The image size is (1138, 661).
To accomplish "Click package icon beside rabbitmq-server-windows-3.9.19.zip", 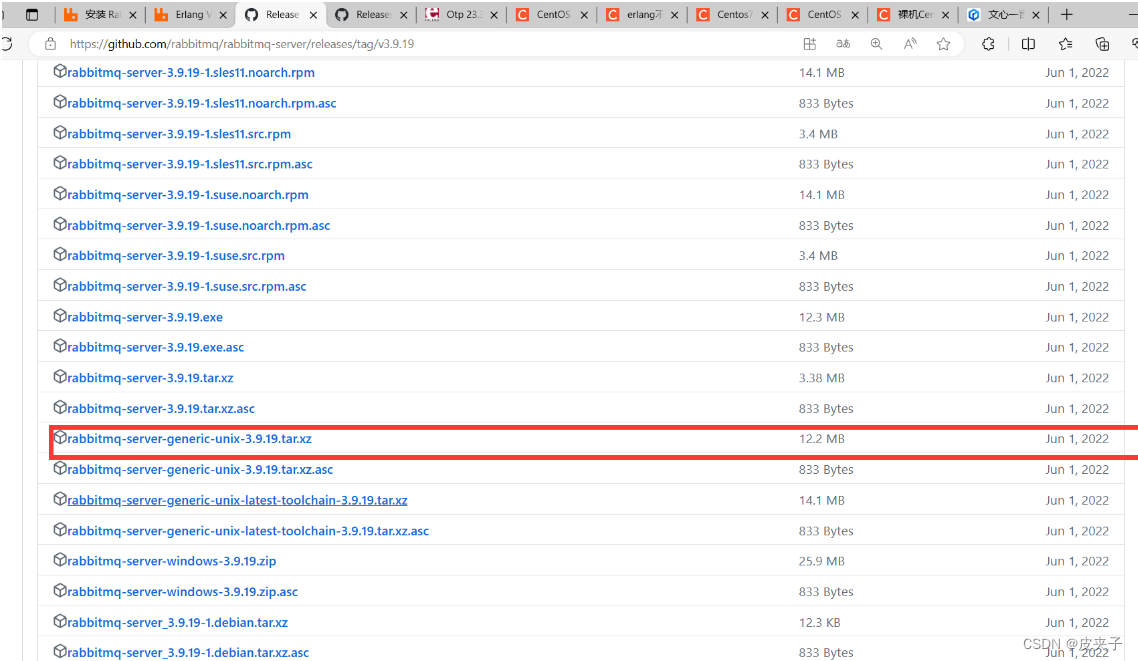I will coord(60,559).
